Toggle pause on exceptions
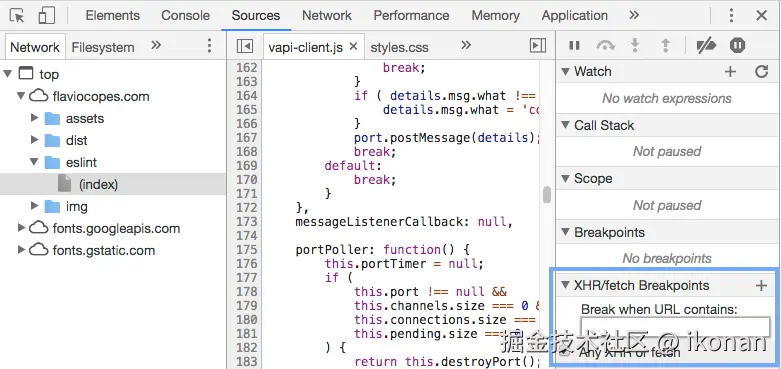781x369 pixels. pos(737,46)
